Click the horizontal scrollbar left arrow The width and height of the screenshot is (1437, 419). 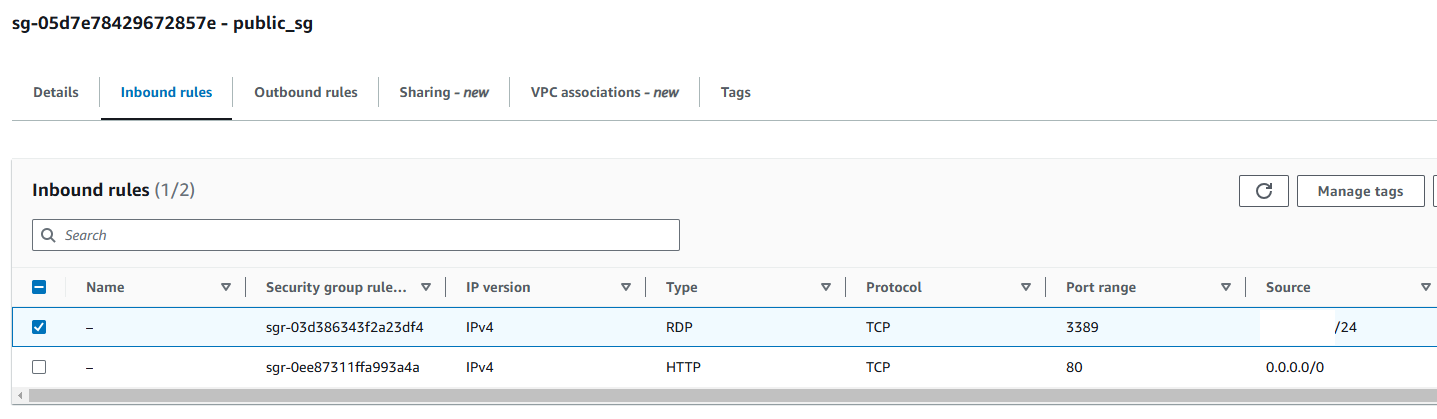coord(22,397)
